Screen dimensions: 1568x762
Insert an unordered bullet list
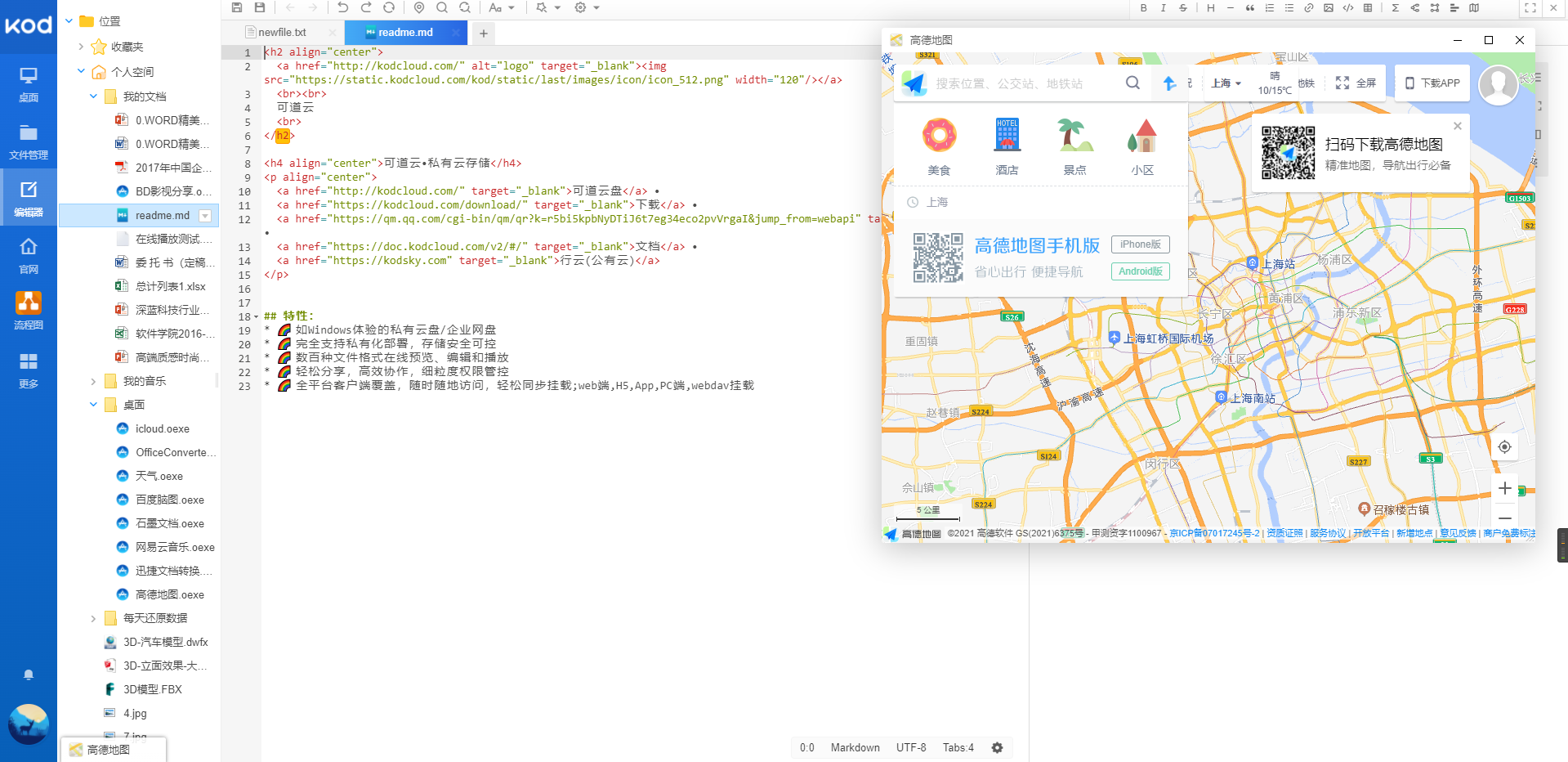pyautogui.click(x=1289, y=7)
